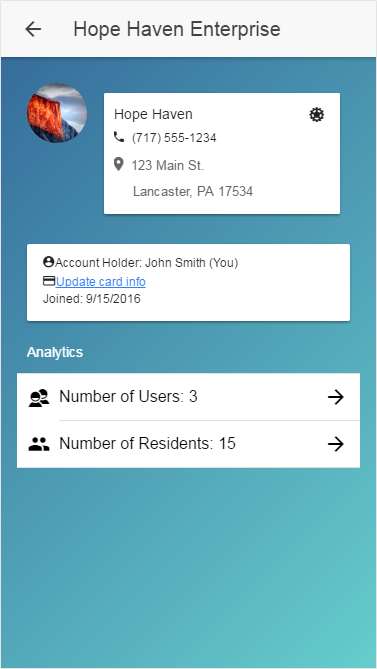Click the Hope Haven name on card
The height and width of the screenshot is (669, 377).
click(153, 114)
